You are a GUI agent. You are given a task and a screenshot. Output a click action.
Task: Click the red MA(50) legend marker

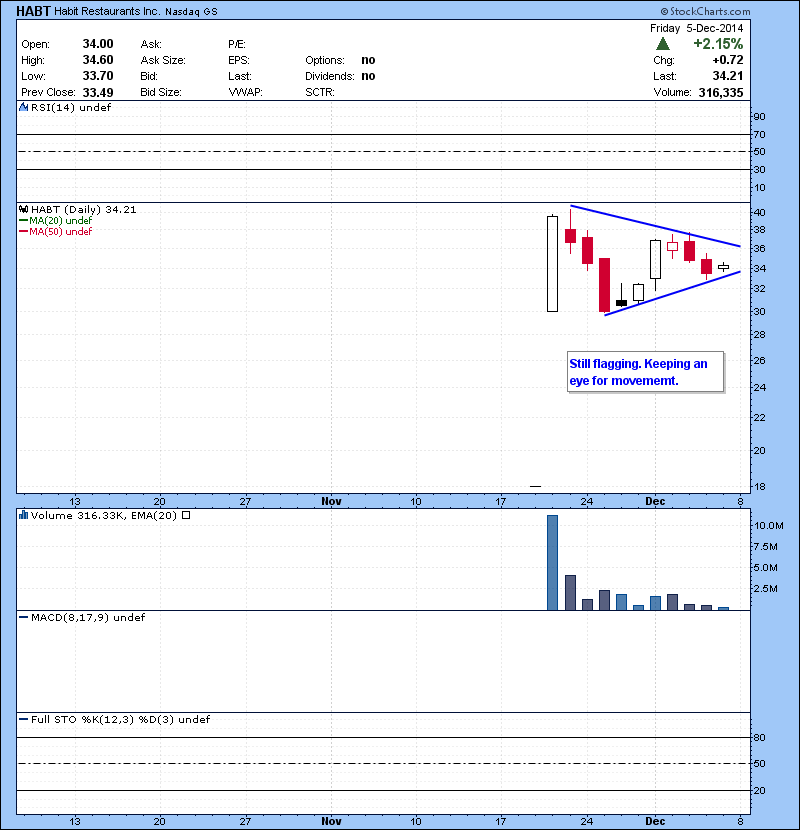(x=23, y=231)
